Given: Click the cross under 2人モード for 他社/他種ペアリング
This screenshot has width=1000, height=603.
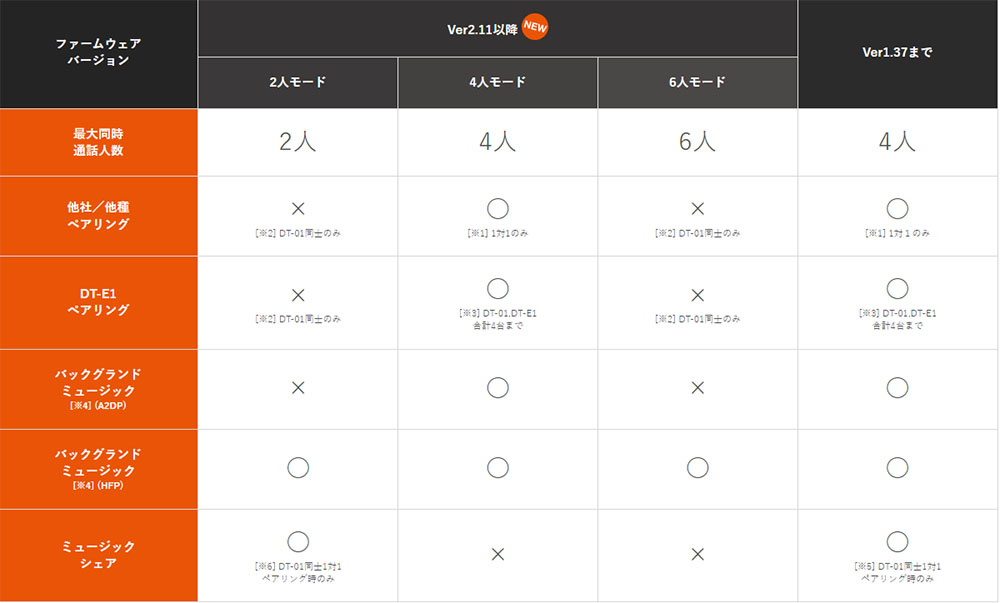Looking at the screenshot, I should 298,208.
